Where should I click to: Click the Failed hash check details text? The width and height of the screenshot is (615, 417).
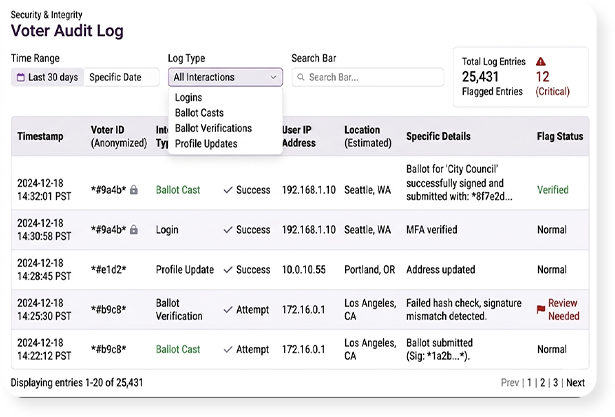coord(464,310)
